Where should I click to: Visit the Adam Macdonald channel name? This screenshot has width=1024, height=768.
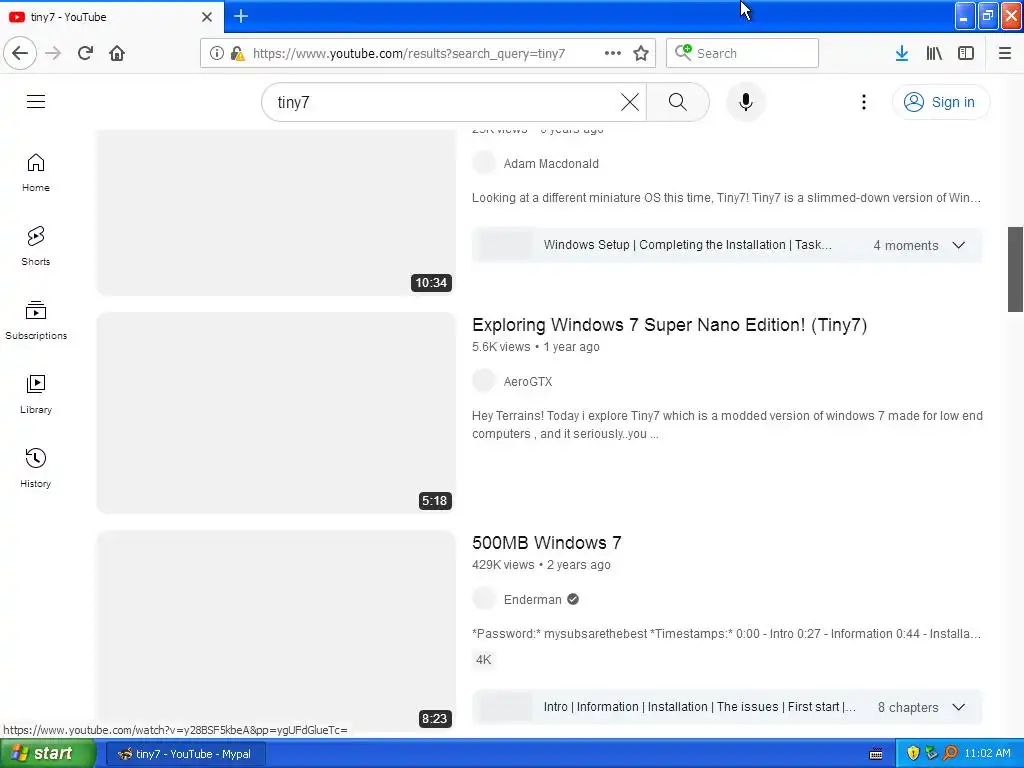tap(551, 164)
